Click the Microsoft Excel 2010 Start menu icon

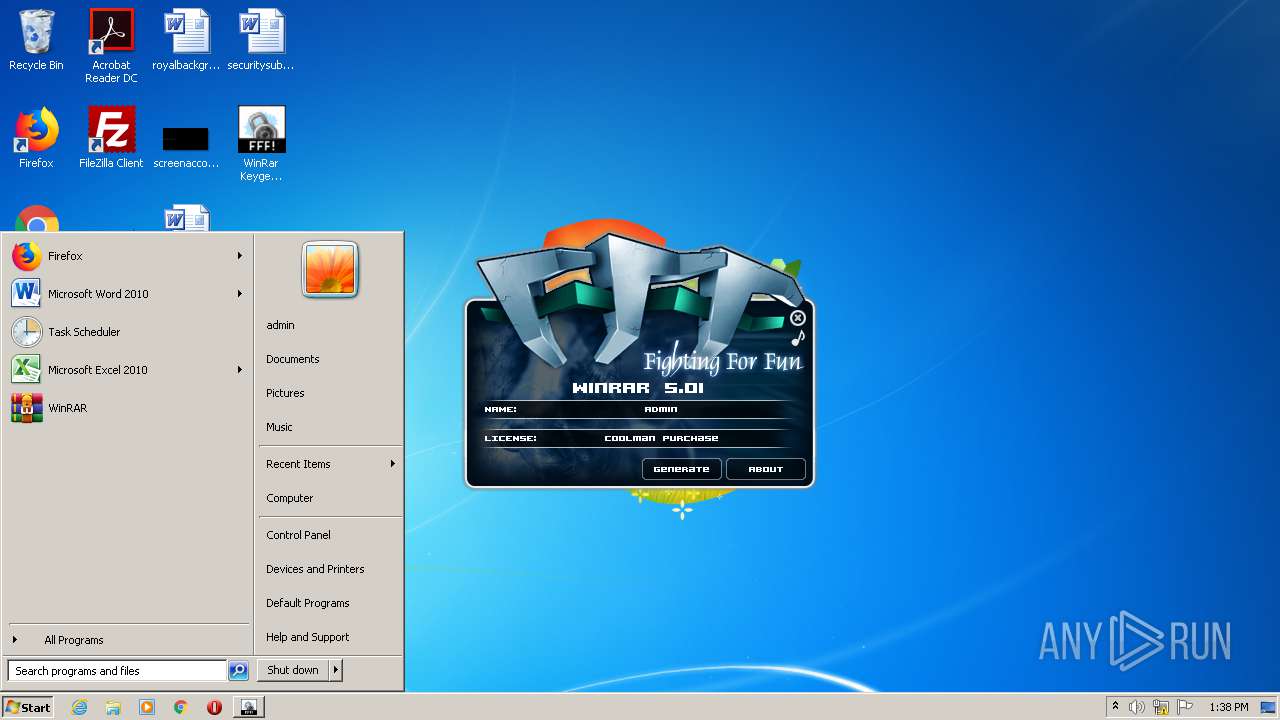27,370
